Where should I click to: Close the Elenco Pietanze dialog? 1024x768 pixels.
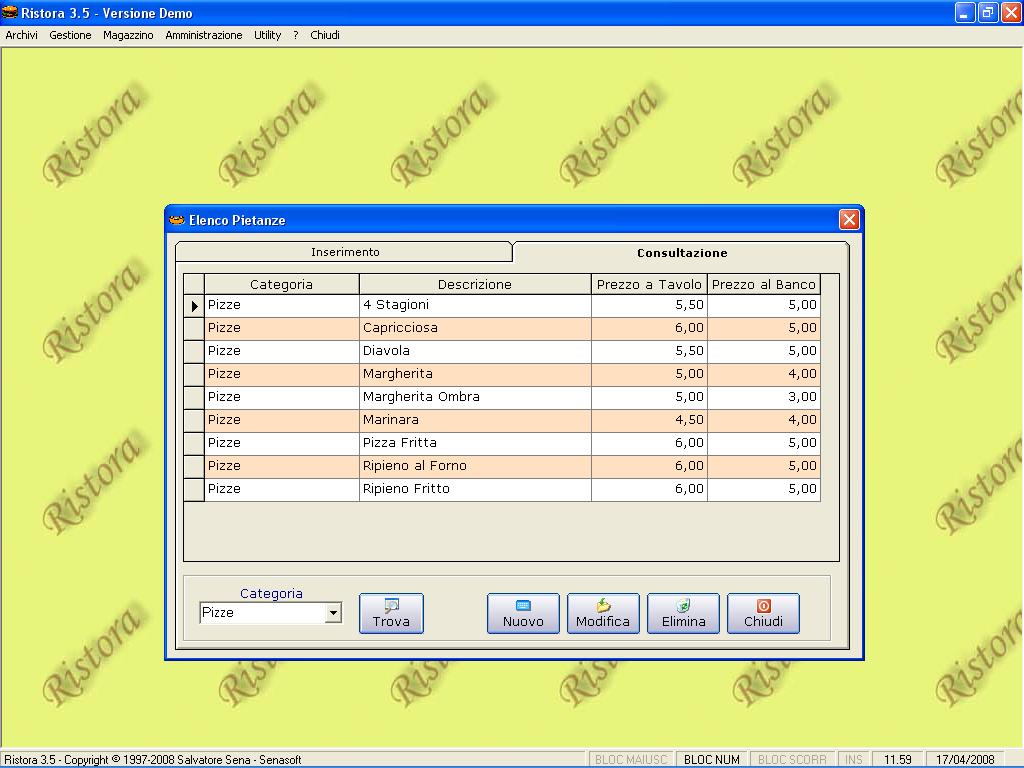pyautogui.click(x=849, y=220)
